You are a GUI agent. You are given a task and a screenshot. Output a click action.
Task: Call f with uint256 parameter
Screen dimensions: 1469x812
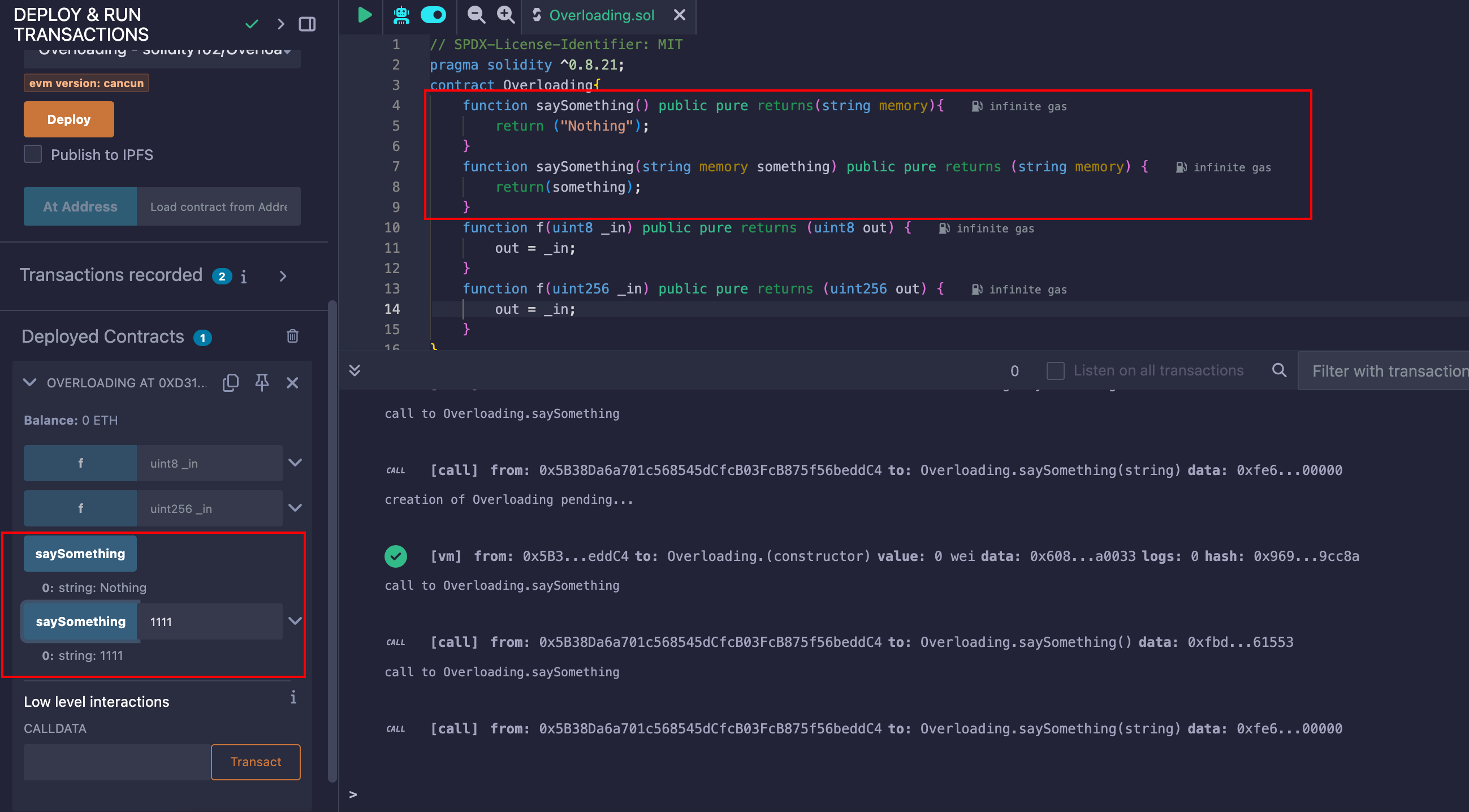pos(80,508)
